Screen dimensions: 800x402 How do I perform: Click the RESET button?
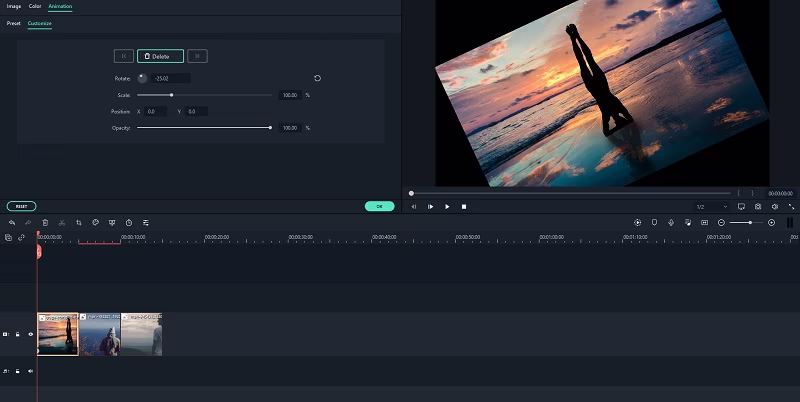[x=21, y=206]
